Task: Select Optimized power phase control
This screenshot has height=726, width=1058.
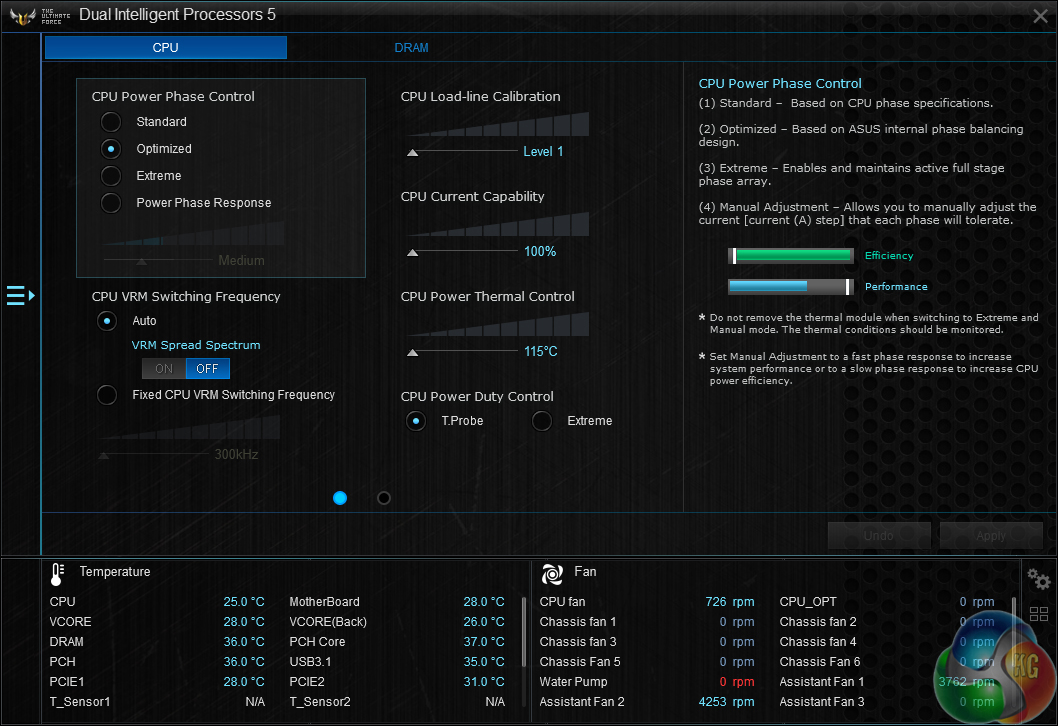Action: coord(111,149)
